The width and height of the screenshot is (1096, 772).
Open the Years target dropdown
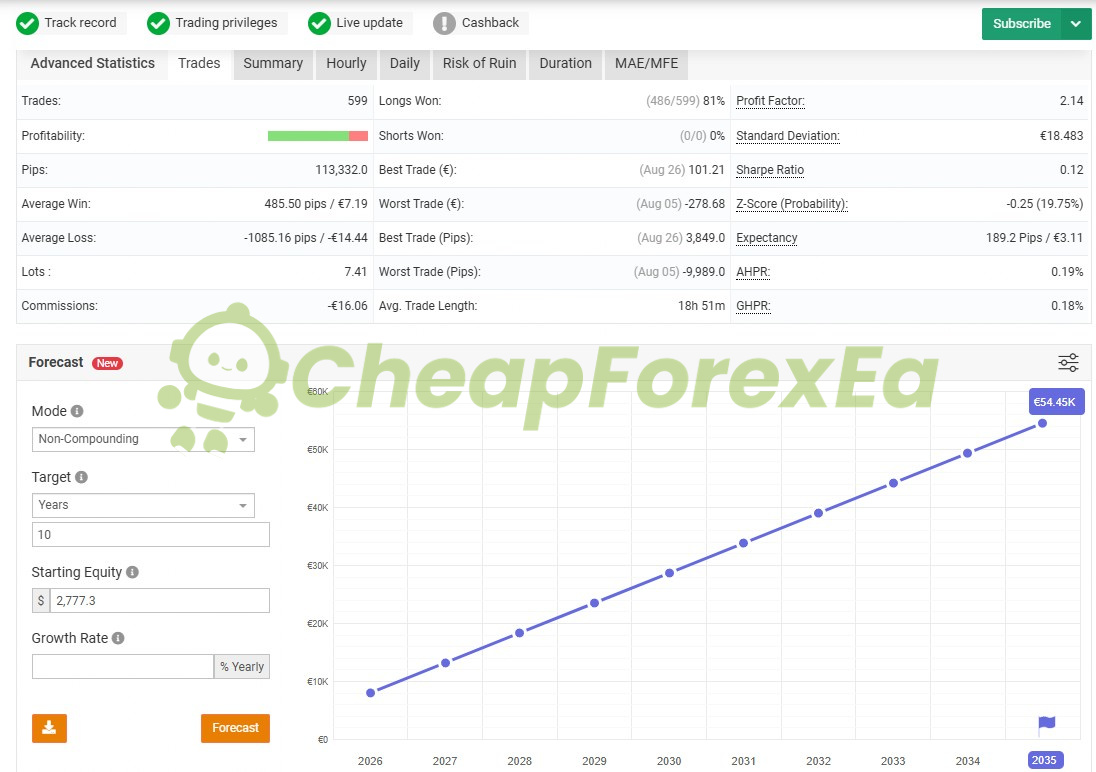(x=143, y=505)
